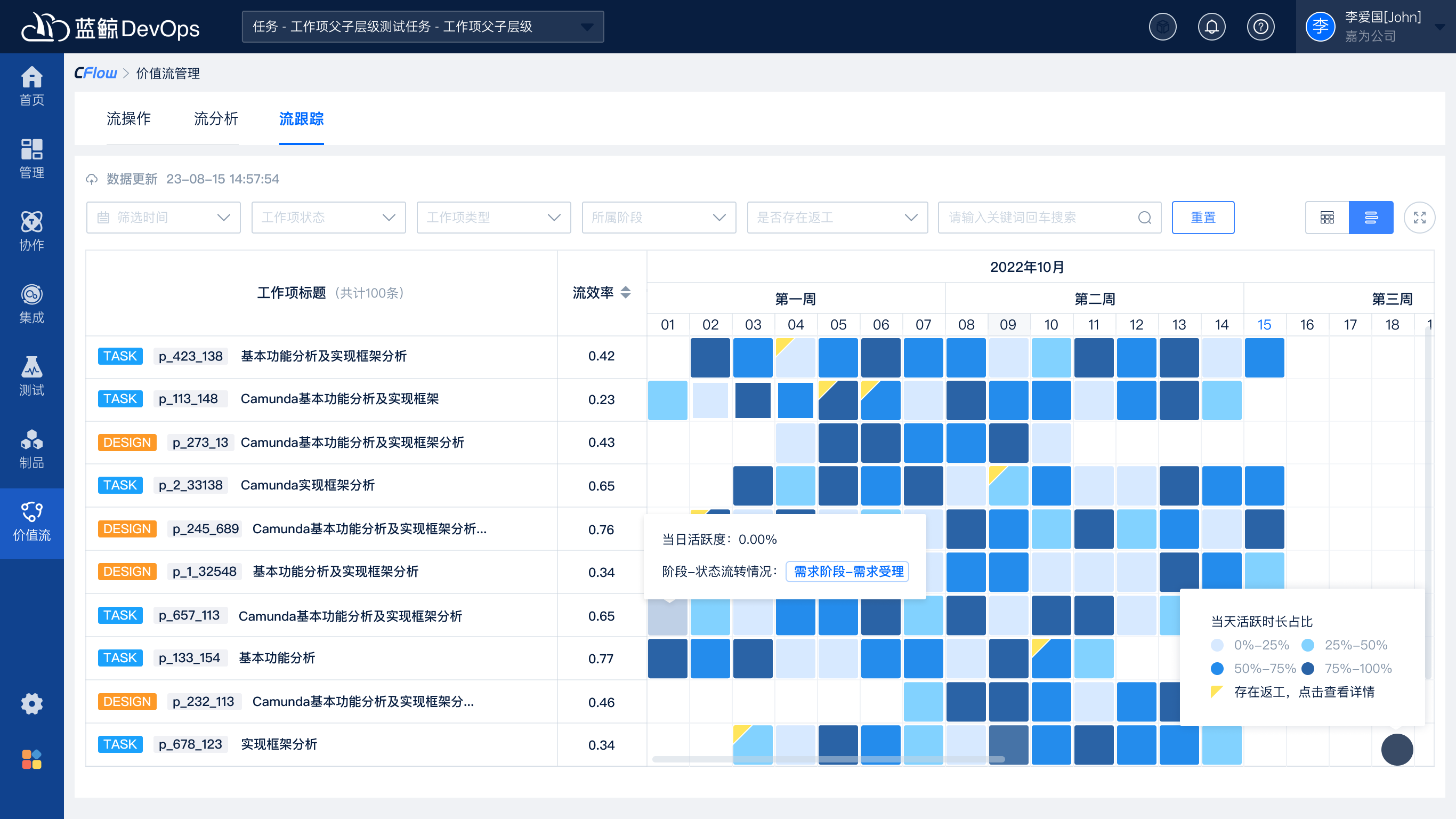
Task: Switch to list view toggle
Action: pos(1371,217)
